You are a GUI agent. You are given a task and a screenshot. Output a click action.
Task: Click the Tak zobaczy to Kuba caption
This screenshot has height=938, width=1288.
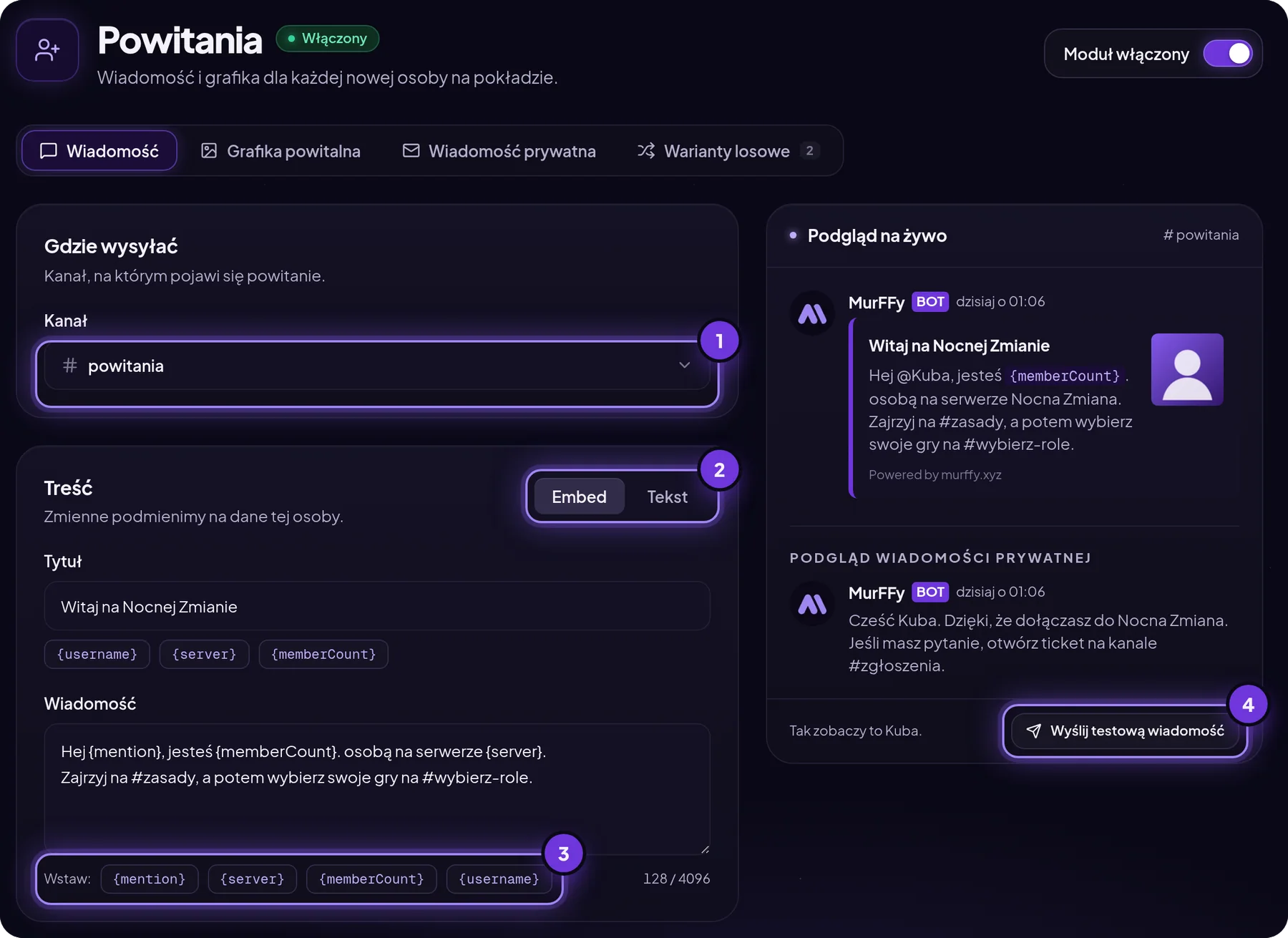pos(855,731)
